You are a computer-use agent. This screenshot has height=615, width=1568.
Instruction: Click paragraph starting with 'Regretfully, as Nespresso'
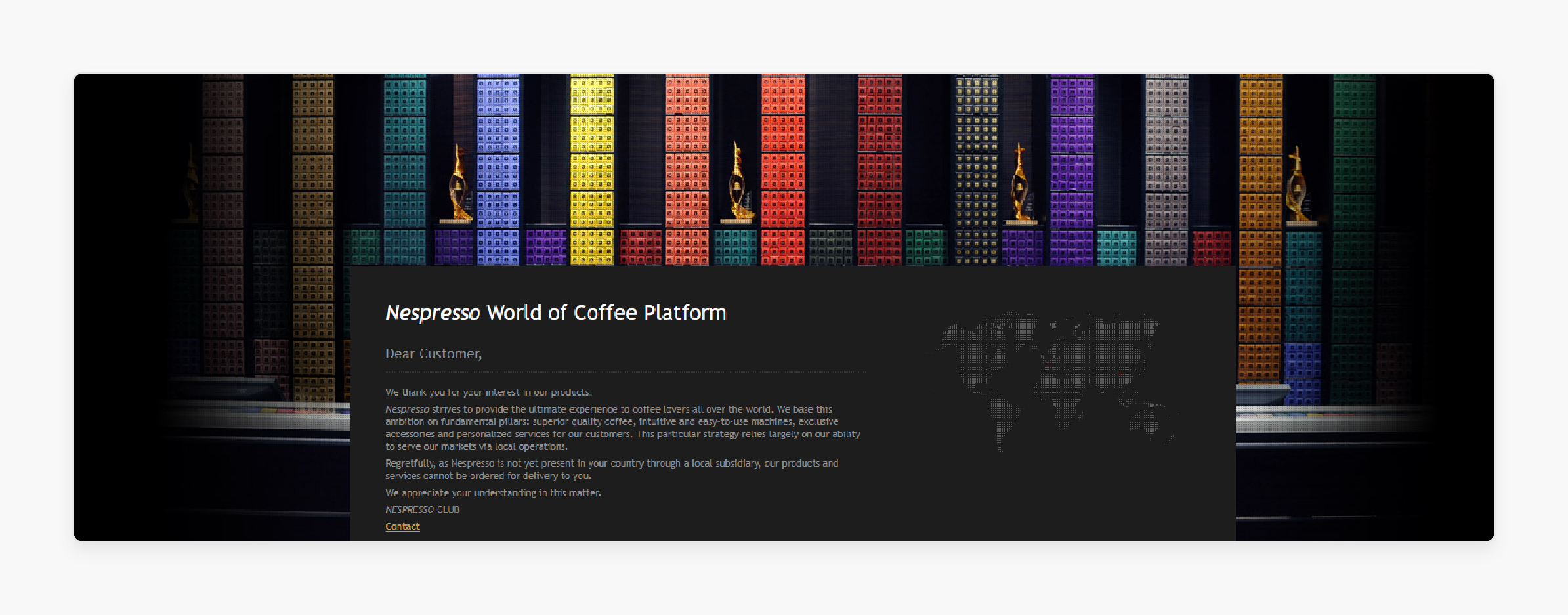coord(612,469)
